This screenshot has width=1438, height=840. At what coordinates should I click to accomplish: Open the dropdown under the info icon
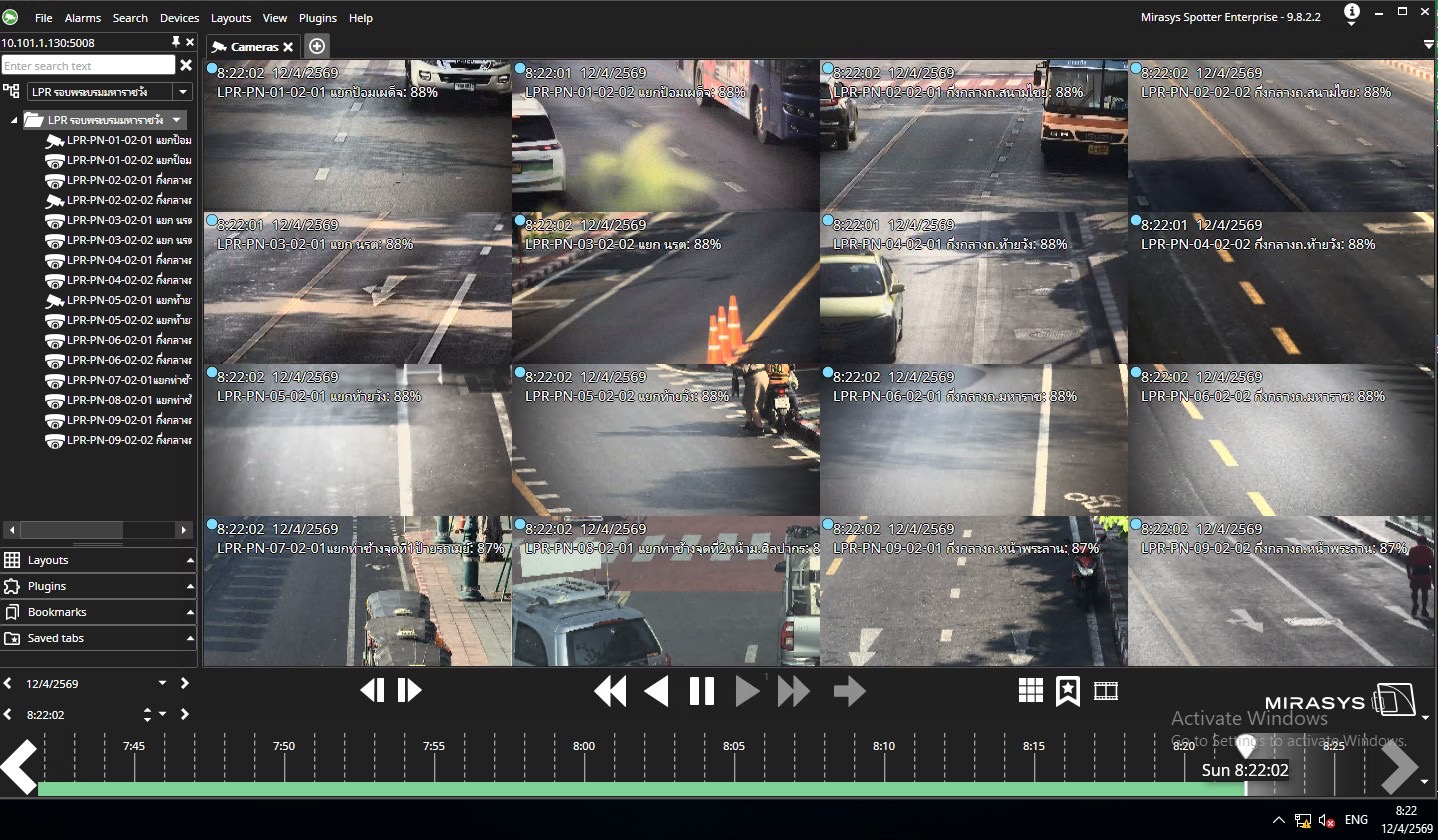[x=1352, y=26]
